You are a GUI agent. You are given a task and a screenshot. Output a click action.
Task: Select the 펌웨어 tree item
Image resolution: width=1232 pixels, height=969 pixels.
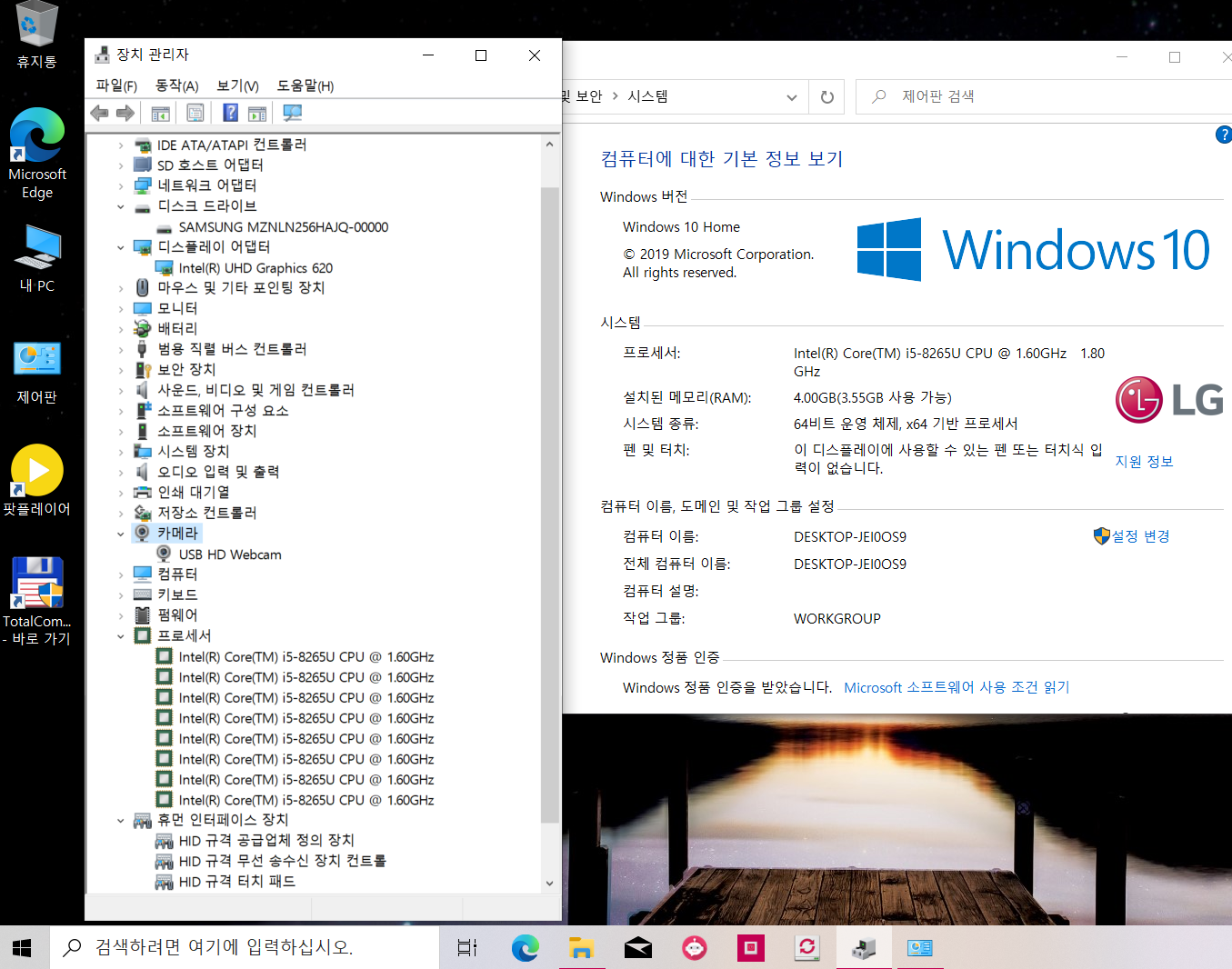(x=177, y=615)
